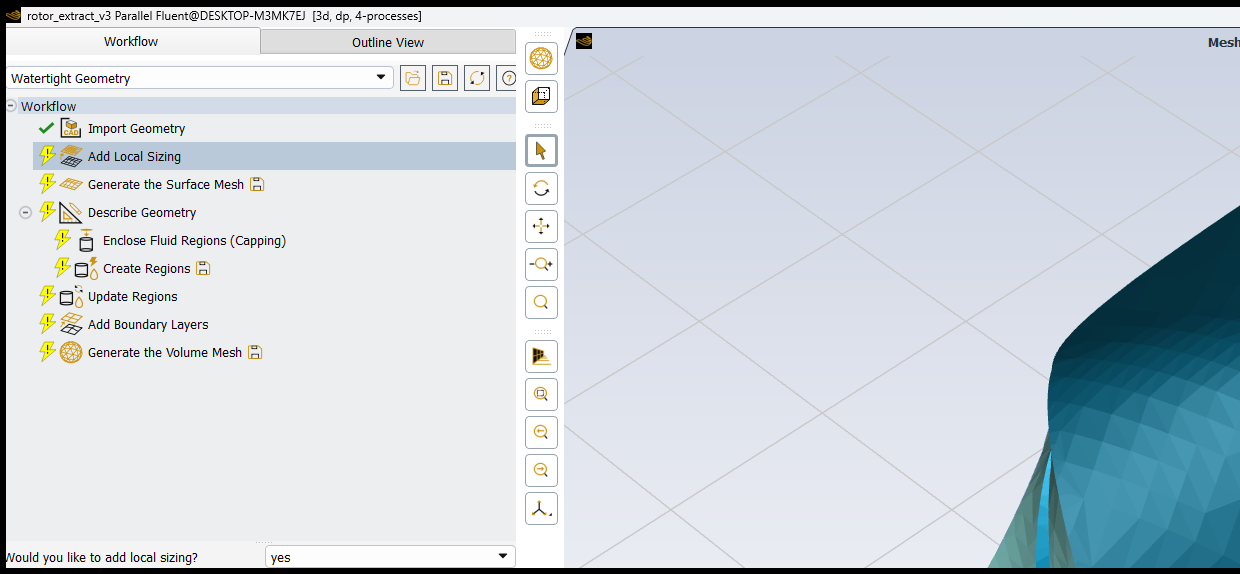Click the Describe Geometry ruler icon
The height and width of the screenshot is (574, 1240).
(x=71, y=212)
